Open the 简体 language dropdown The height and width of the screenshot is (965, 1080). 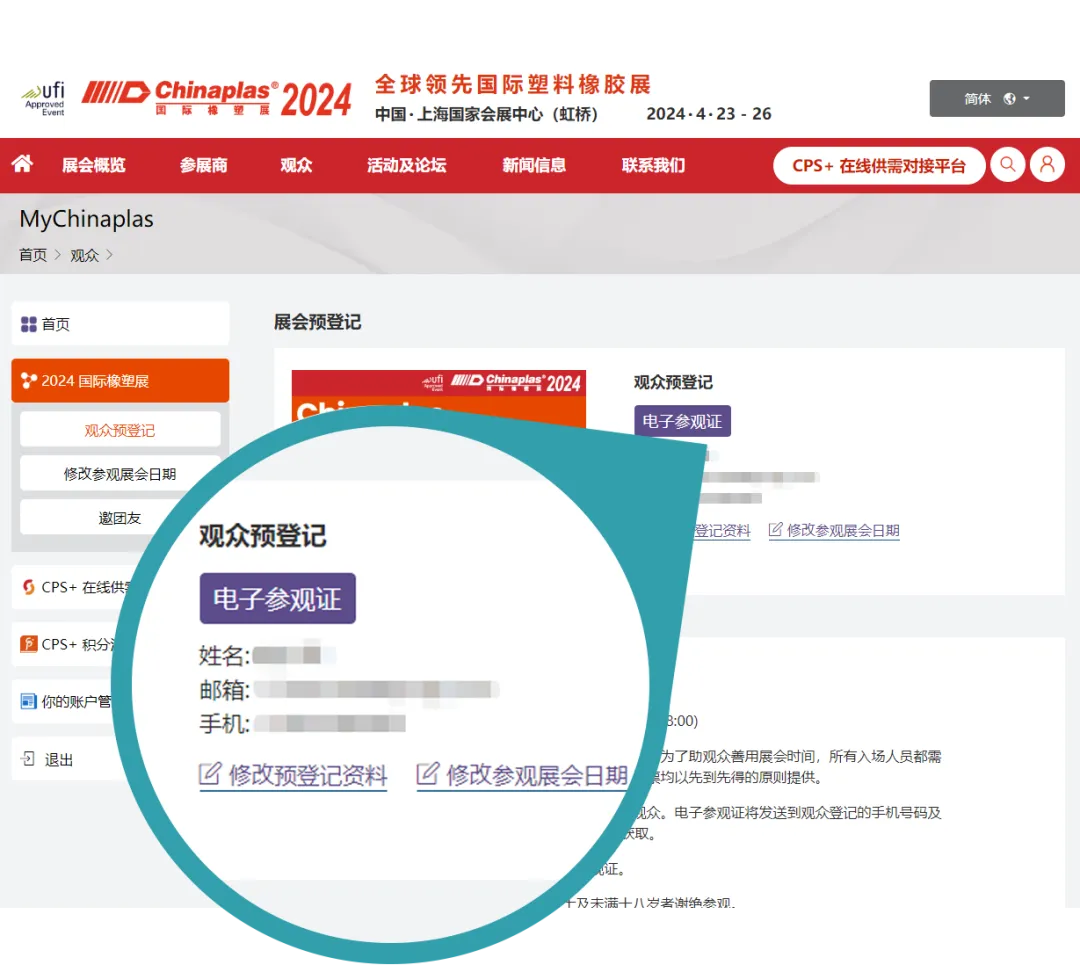[x=997, y=98]
